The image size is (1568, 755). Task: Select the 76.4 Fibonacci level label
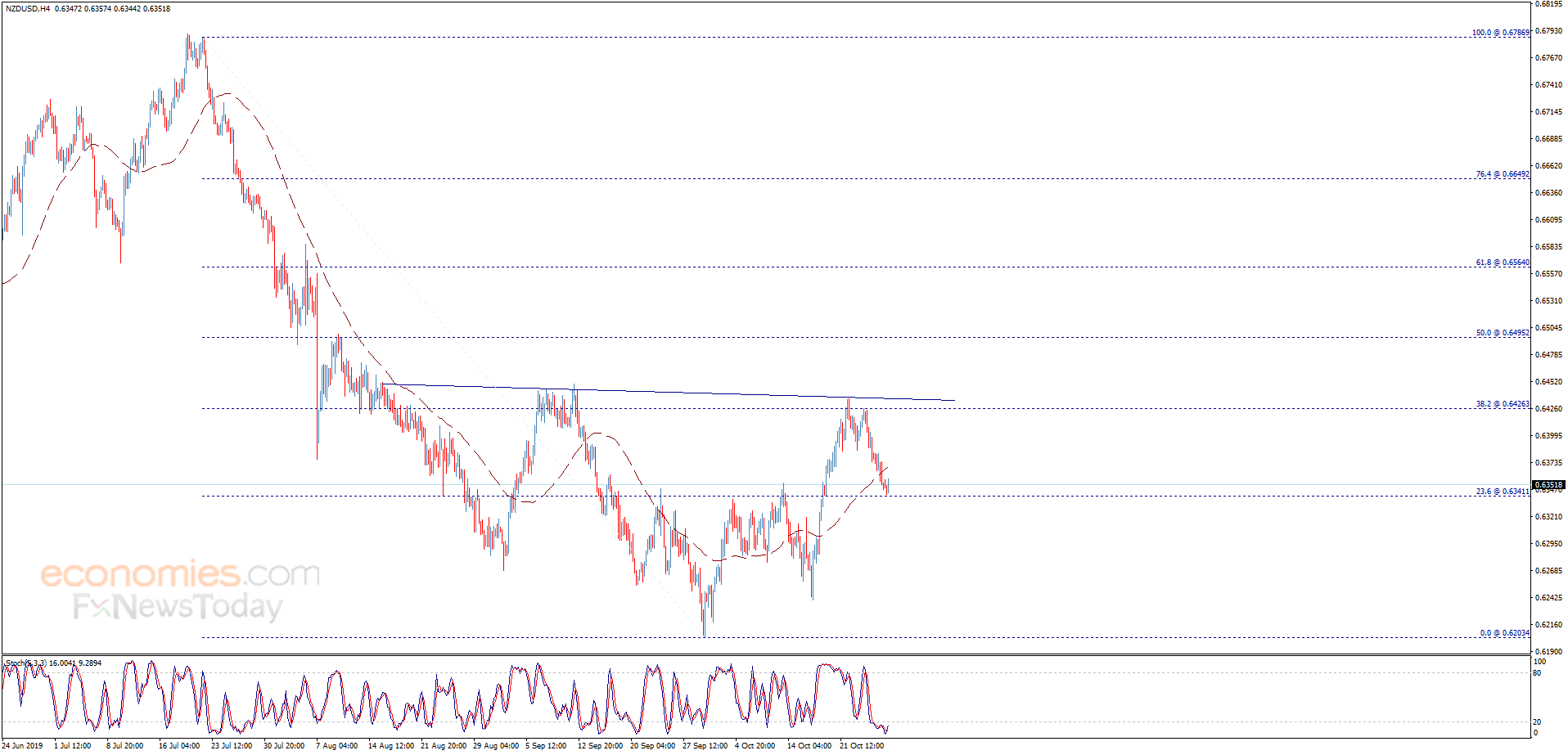tap(1502, 174)
